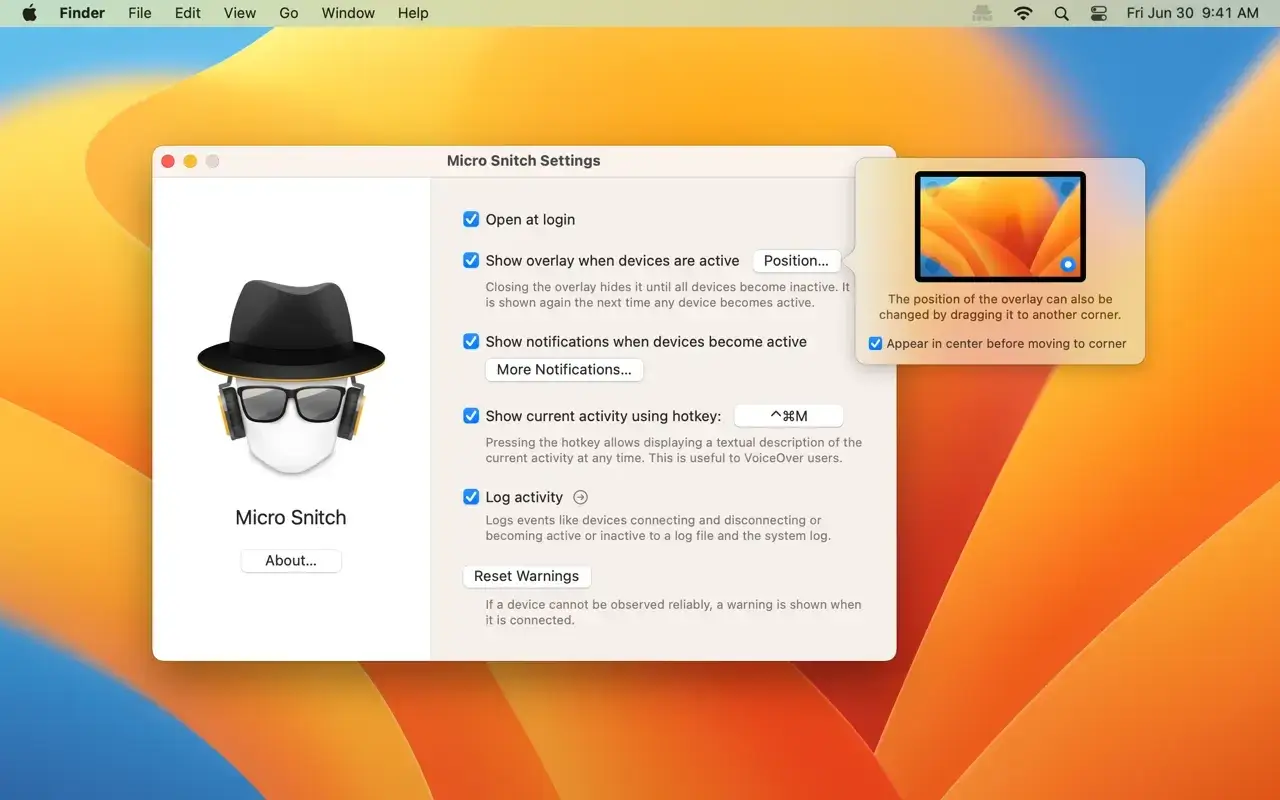The height and width of the screenshot is (800, 1280).
Task: Open the Apple menu
Action: click(x=29, y=13)
